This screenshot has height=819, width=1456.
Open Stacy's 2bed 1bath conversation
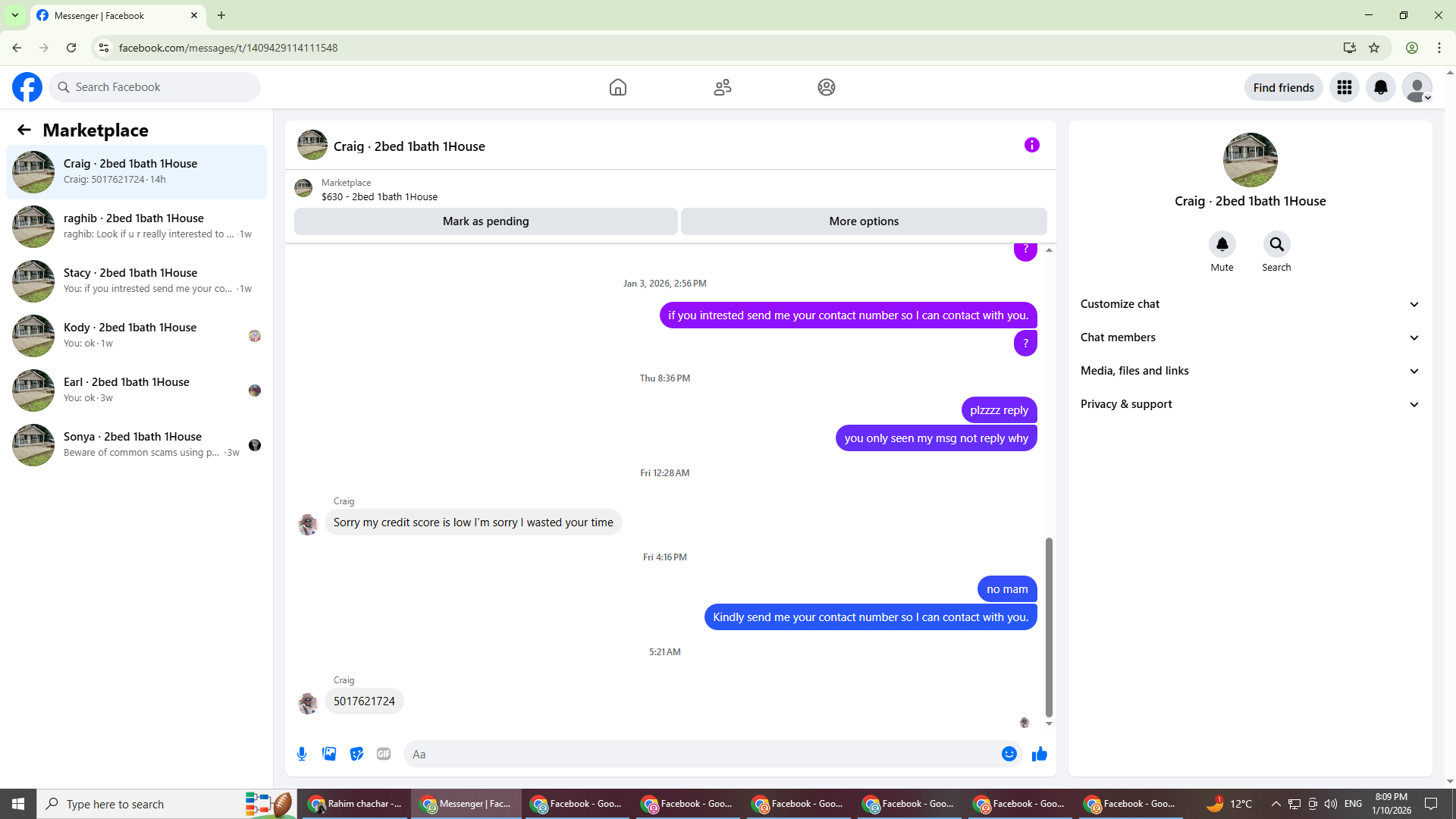[136, 281]
